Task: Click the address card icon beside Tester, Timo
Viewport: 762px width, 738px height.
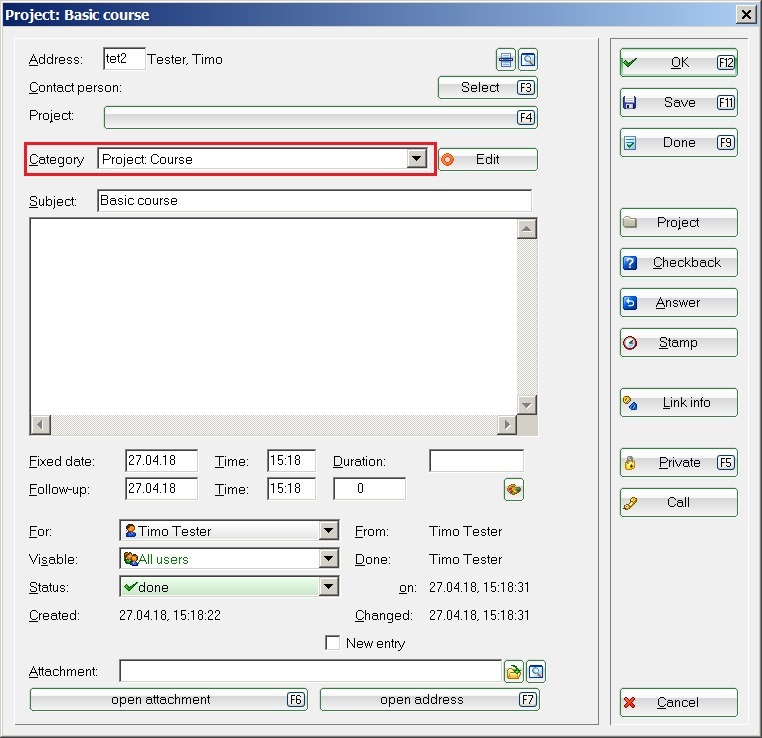Action: click(x=507, y=60)
